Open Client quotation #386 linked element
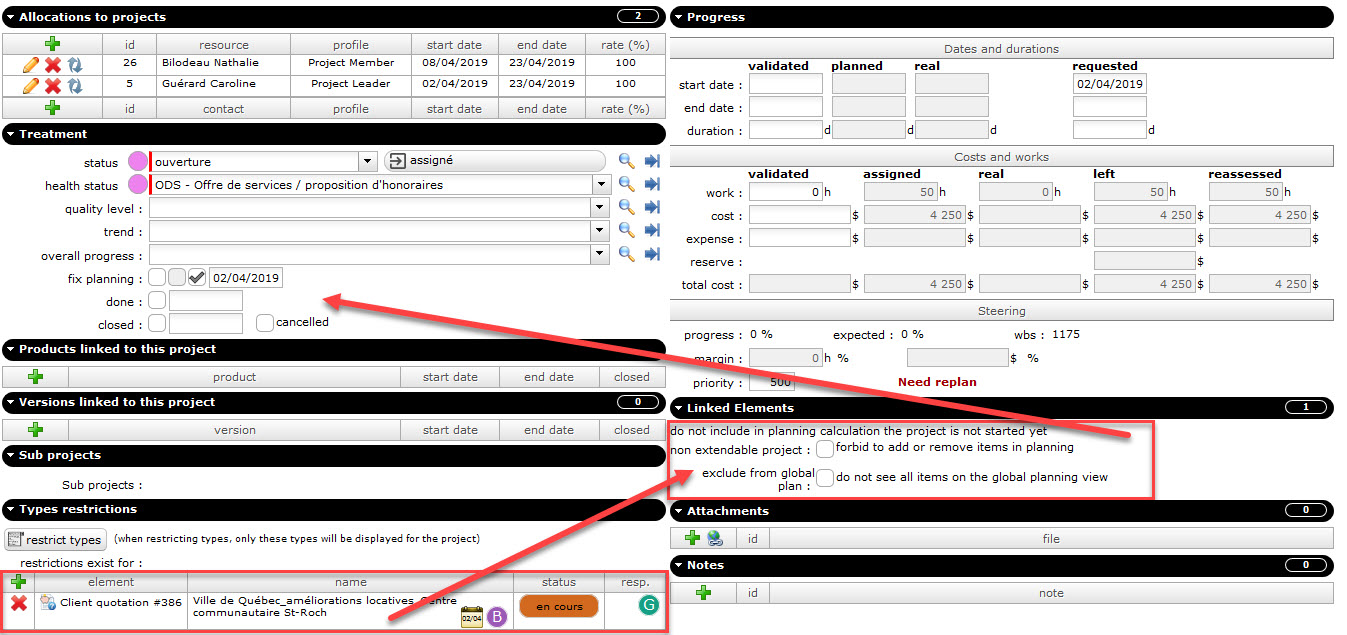The width and height of the screenshot is (1347, 635). point(121,603)
